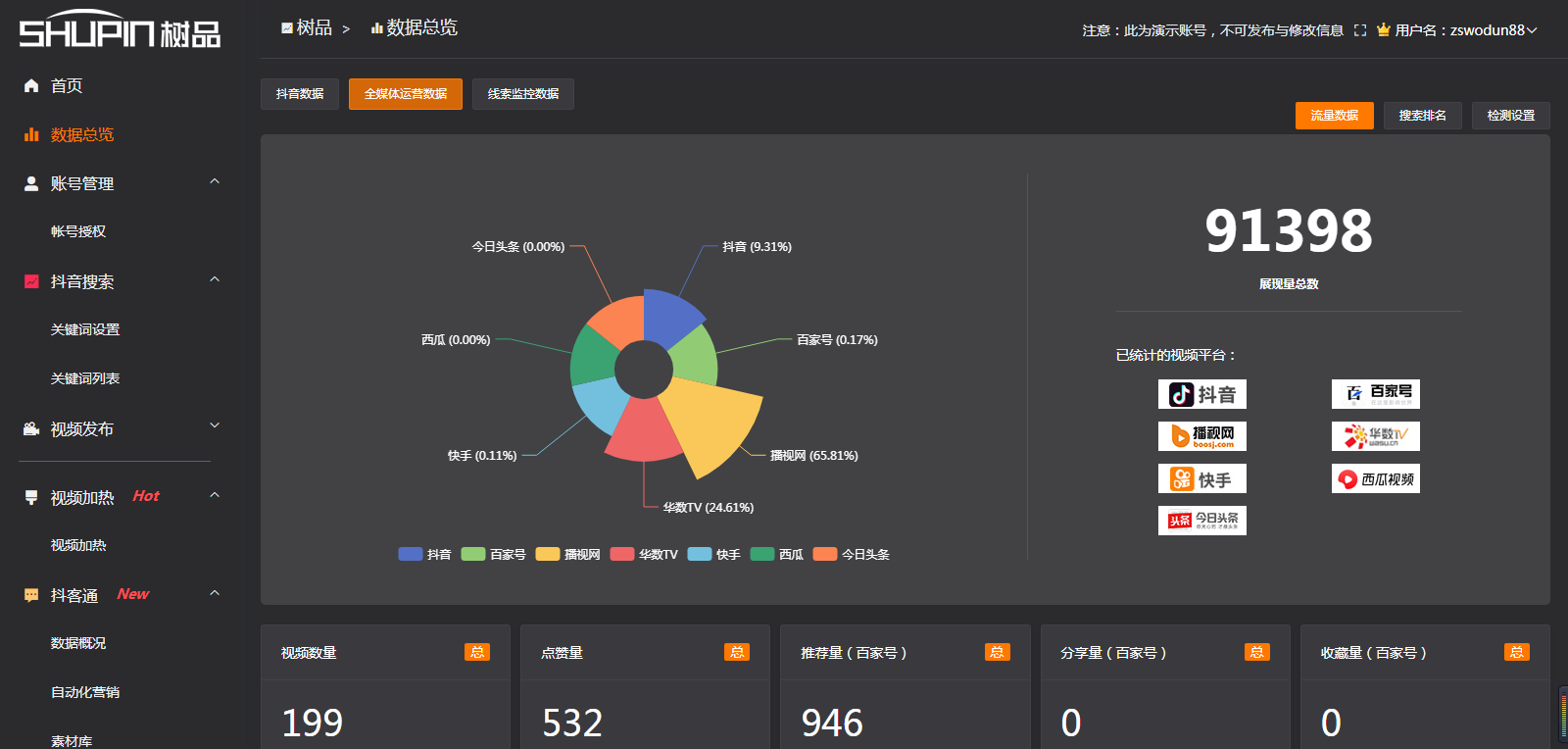The image size is (1568, 749).
Task: Expand the 视频发布 menu chevron
Action: pyautogui.click(x=215, y=425)
